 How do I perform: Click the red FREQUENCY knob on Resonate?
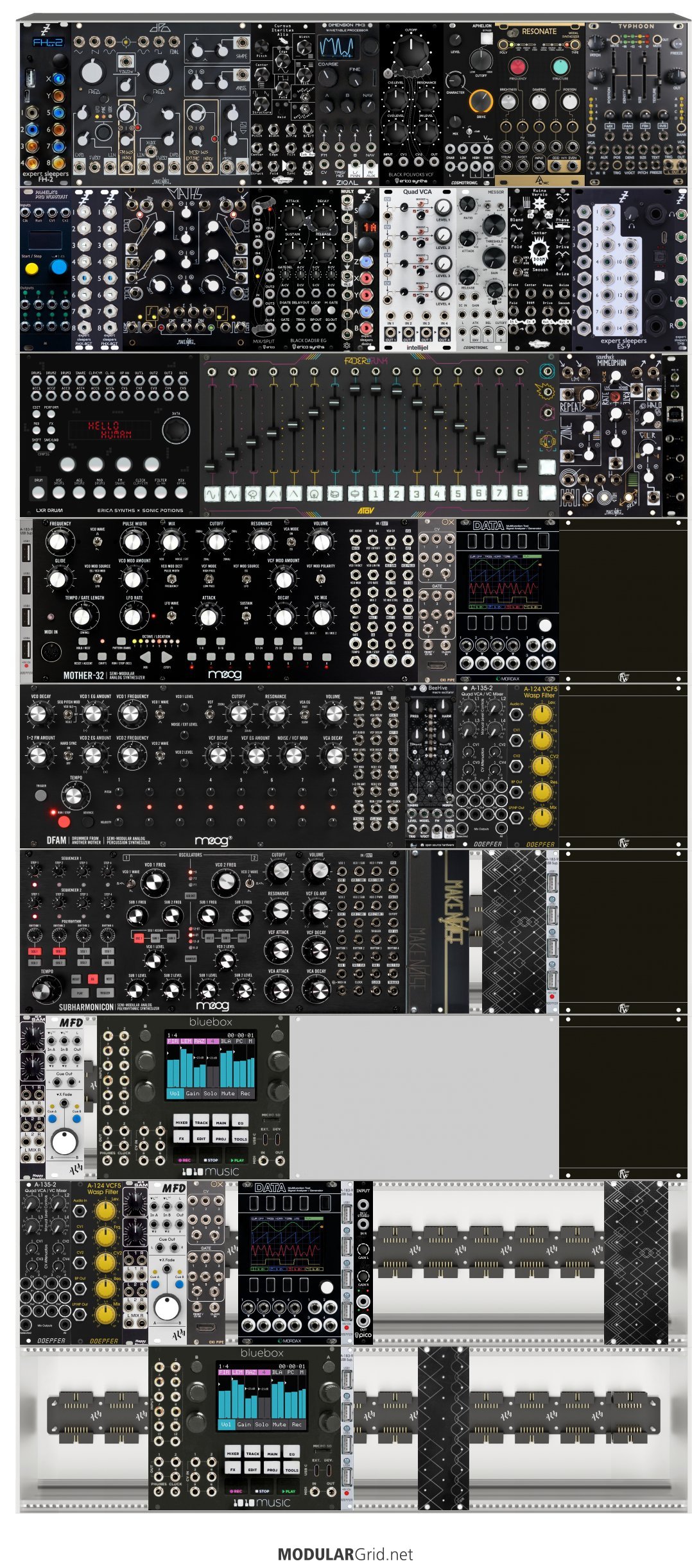(x=517, y=67)
